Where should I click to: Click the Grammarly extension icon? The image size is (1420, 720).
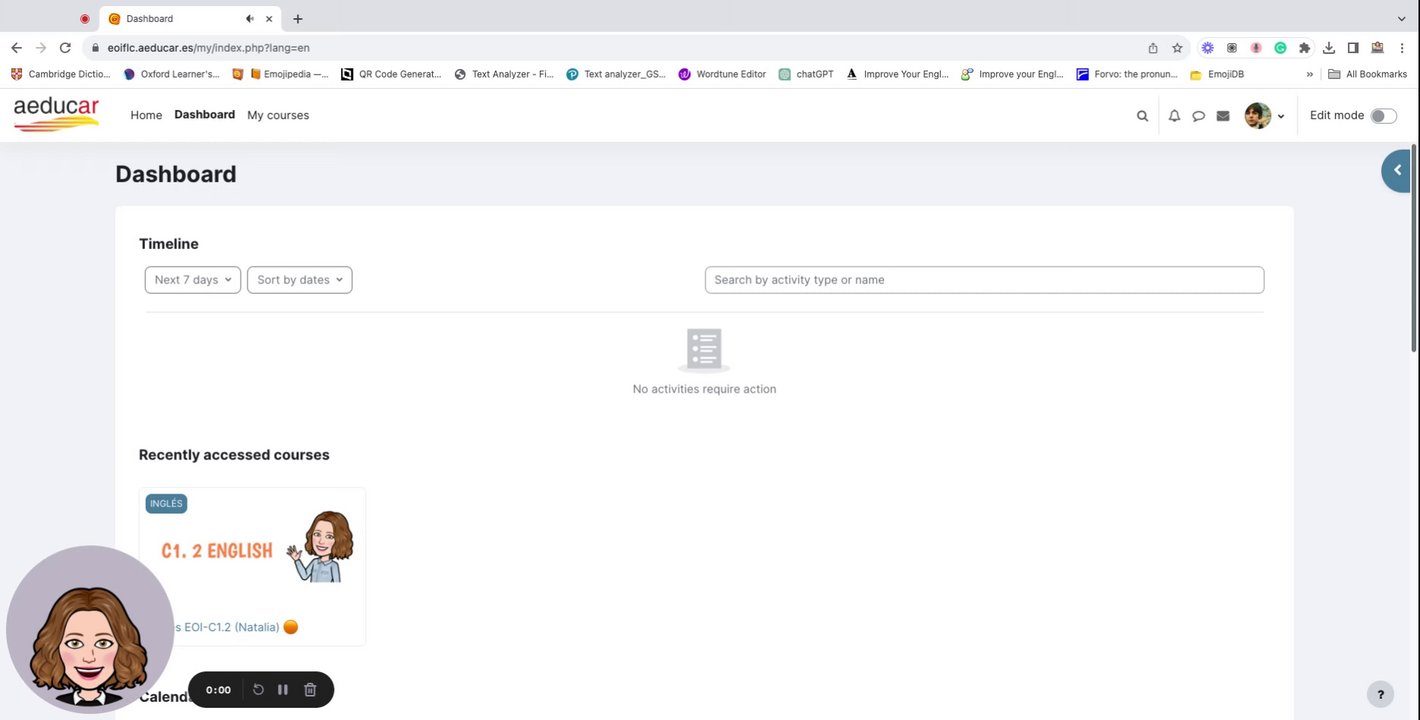(1280, 47)
